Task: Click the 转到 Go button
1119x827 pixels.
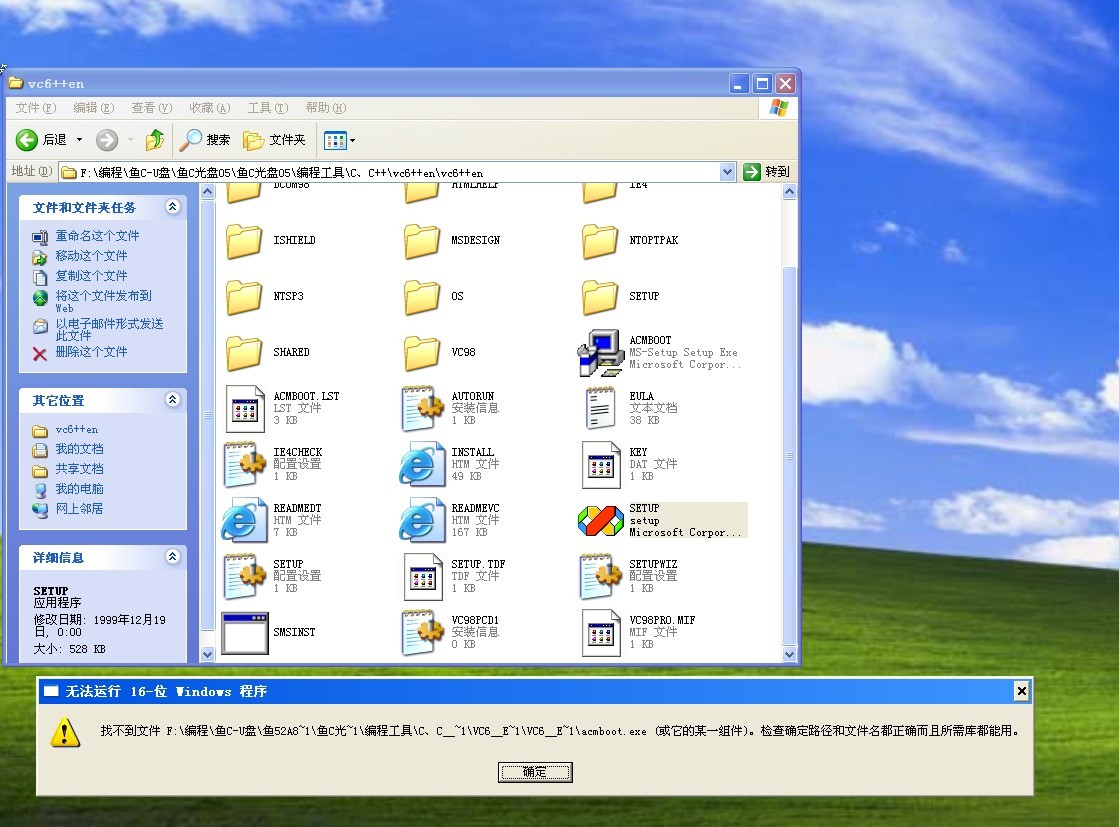Action: [x=767, y=172]
